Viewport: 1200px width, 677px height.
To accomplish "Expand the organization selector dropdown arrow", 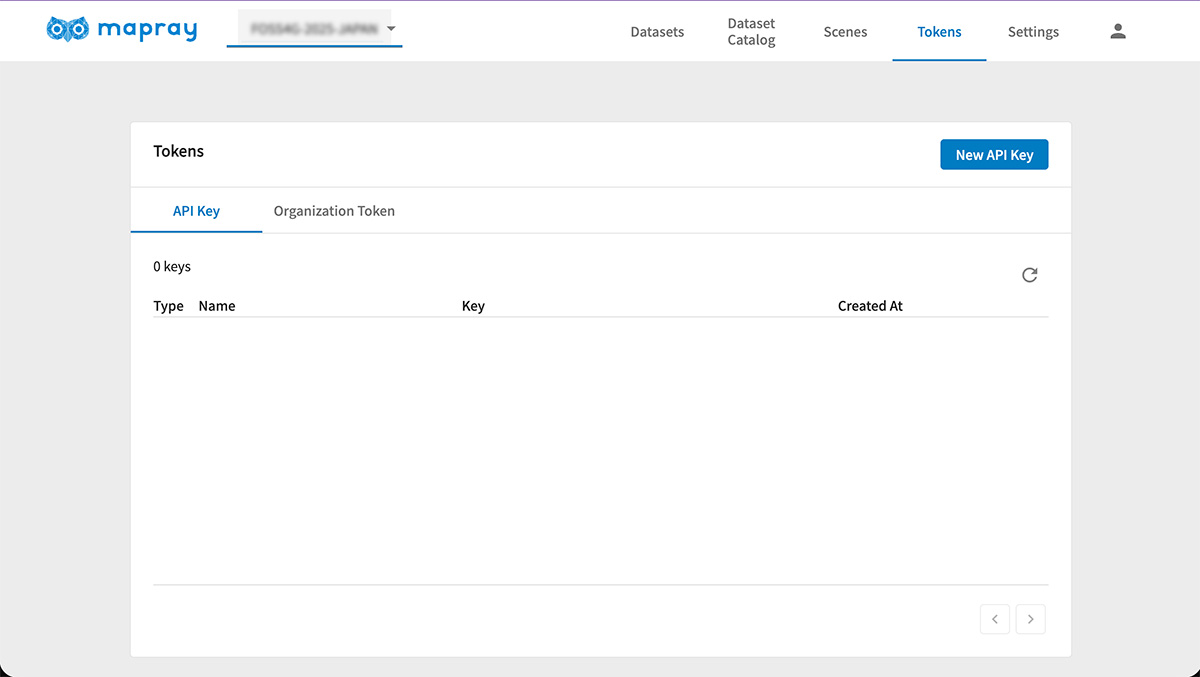I will pos(391,30).
